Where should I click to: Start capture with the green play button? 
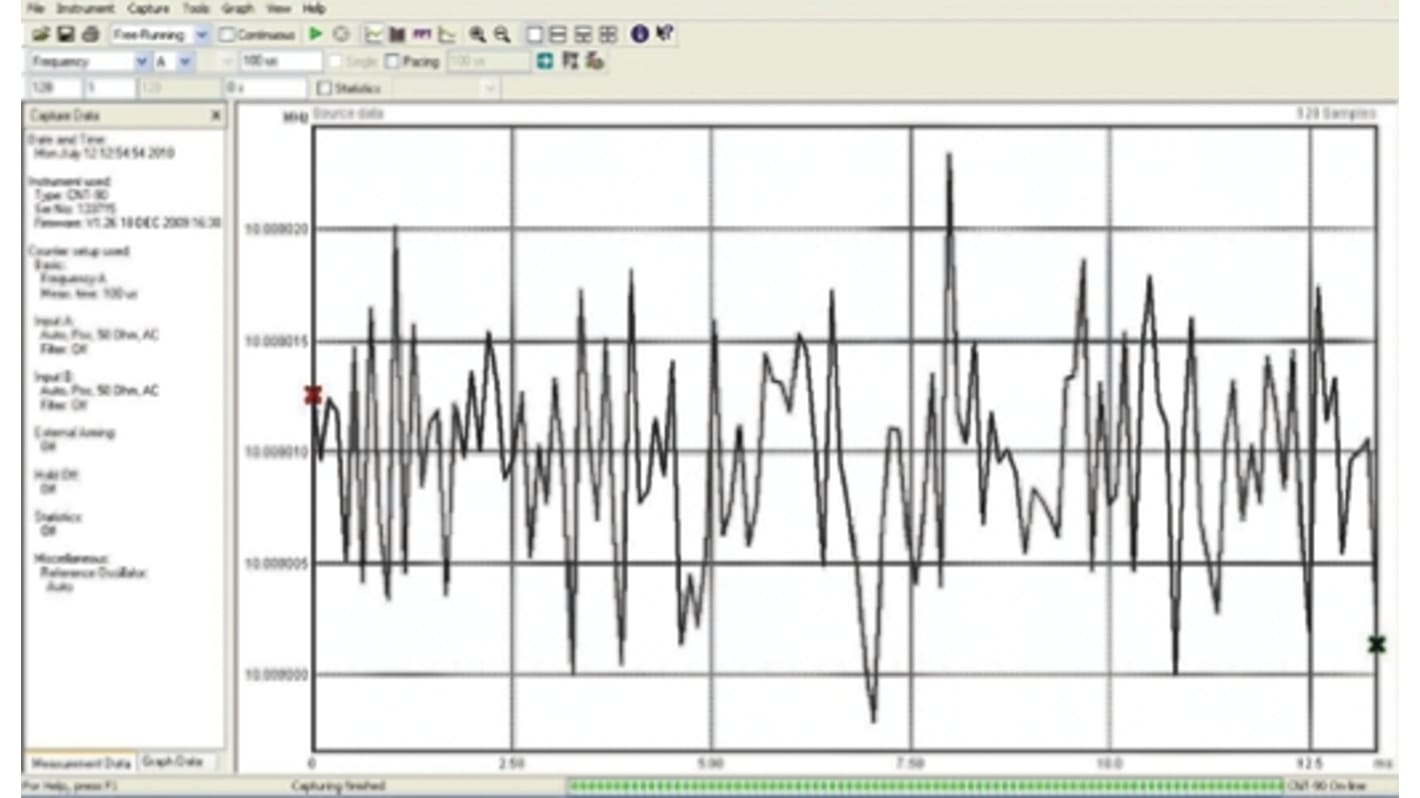[316, 34]
